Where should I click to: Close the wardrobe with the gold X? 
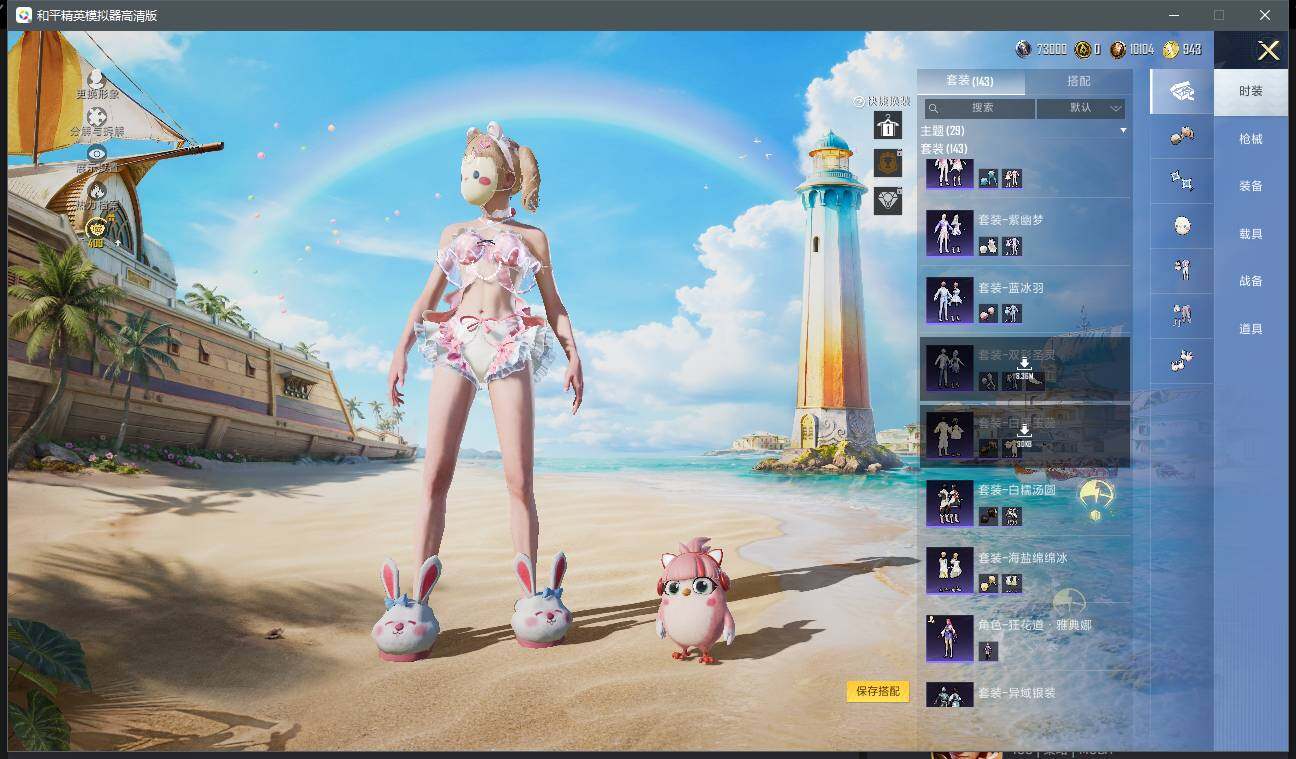point(1268,50)
